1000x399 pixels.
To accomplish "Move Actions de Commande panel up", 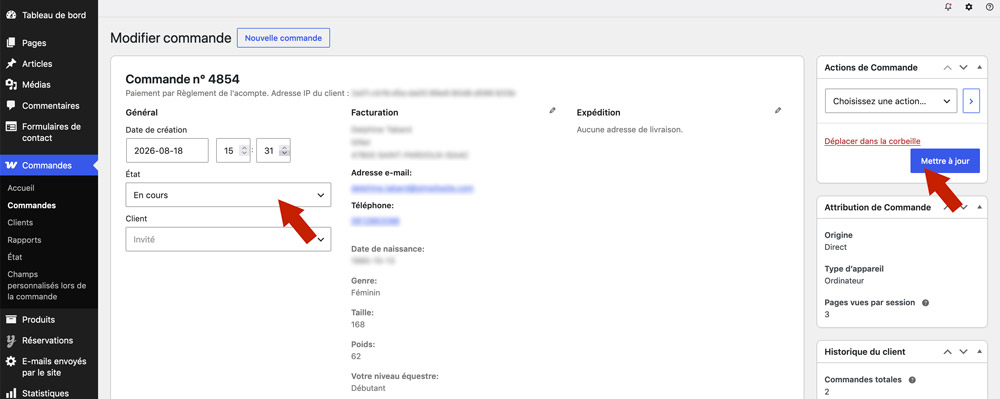I will (x=947, y=68).
